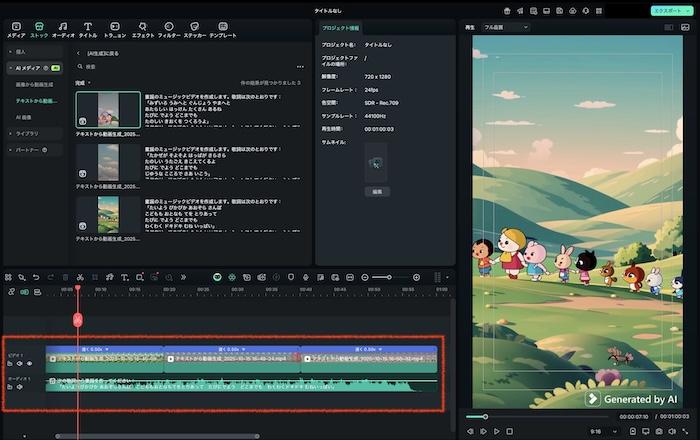This screenshot has width=700, height=440.
Task: Click the preview volume speaker icon
Action: [x=672, y=432]
